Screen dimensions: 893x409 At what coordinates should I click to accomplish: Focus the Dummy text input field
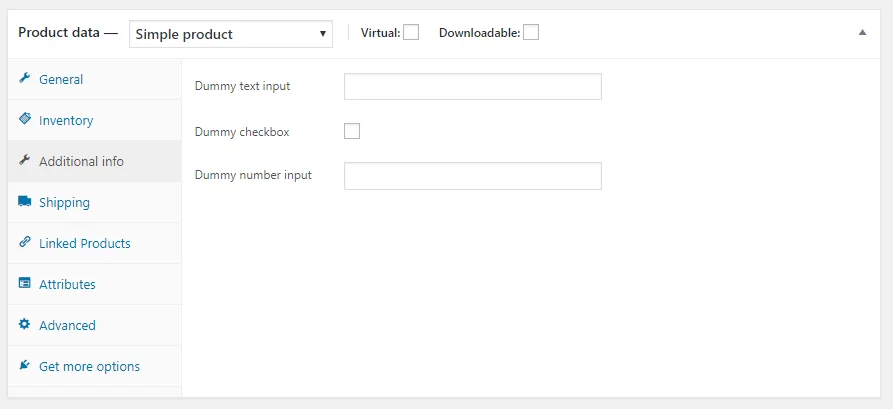(473, 87)
